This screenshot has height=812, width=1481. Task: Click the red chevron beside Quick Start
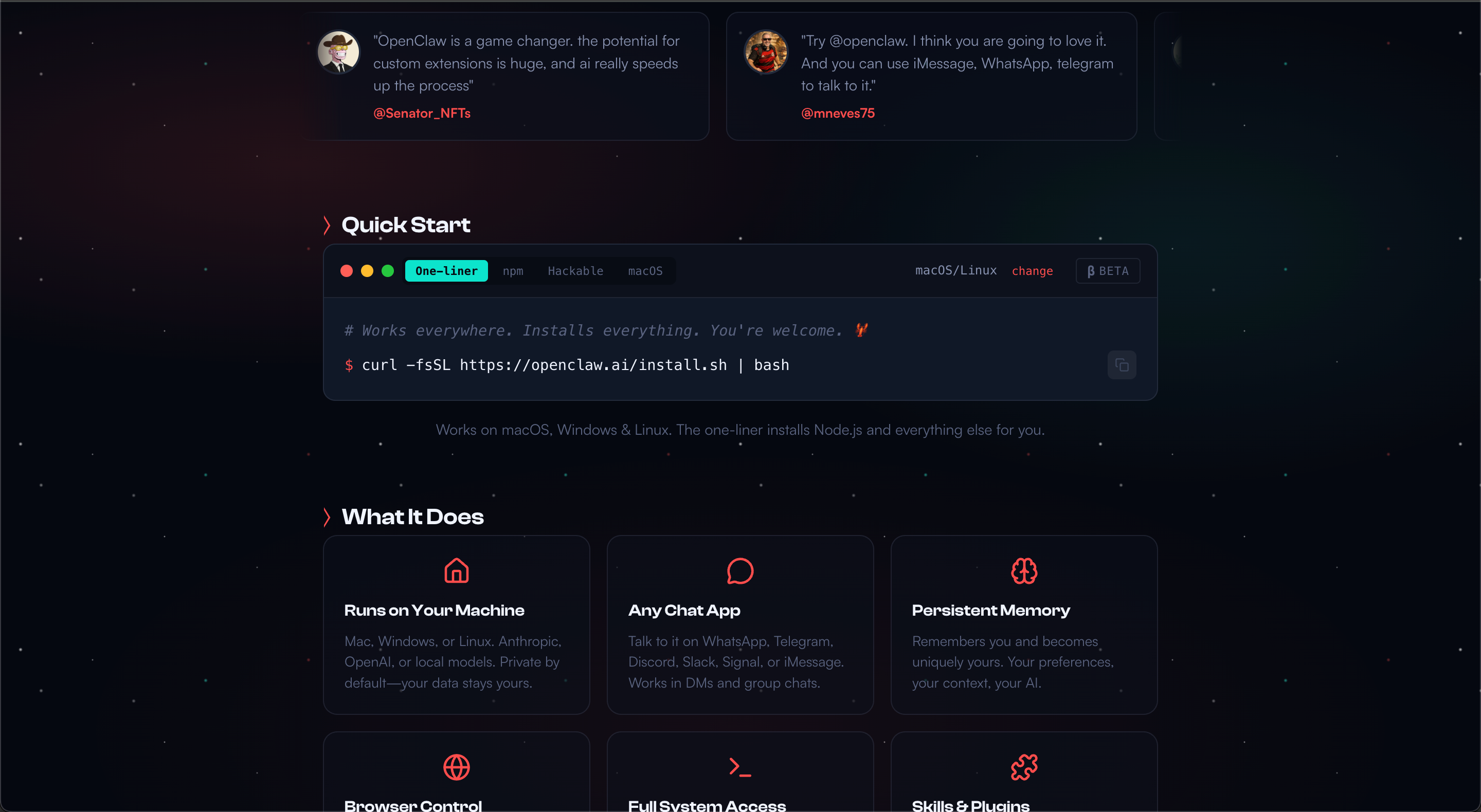pyautogui.click(x=327, y=225)
